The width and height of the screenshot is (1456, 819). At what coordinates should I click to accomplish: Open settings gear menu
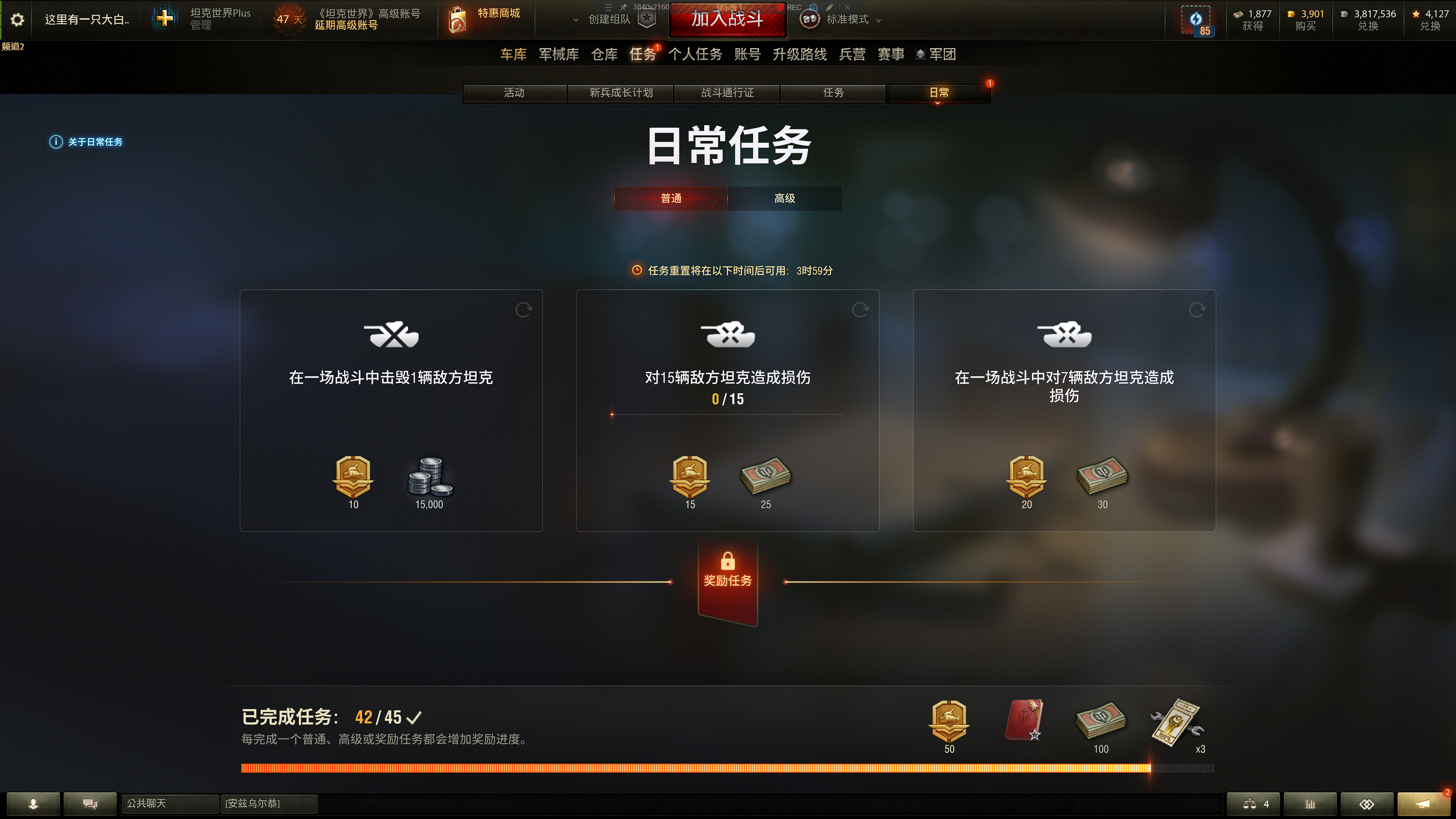point(17,20)
